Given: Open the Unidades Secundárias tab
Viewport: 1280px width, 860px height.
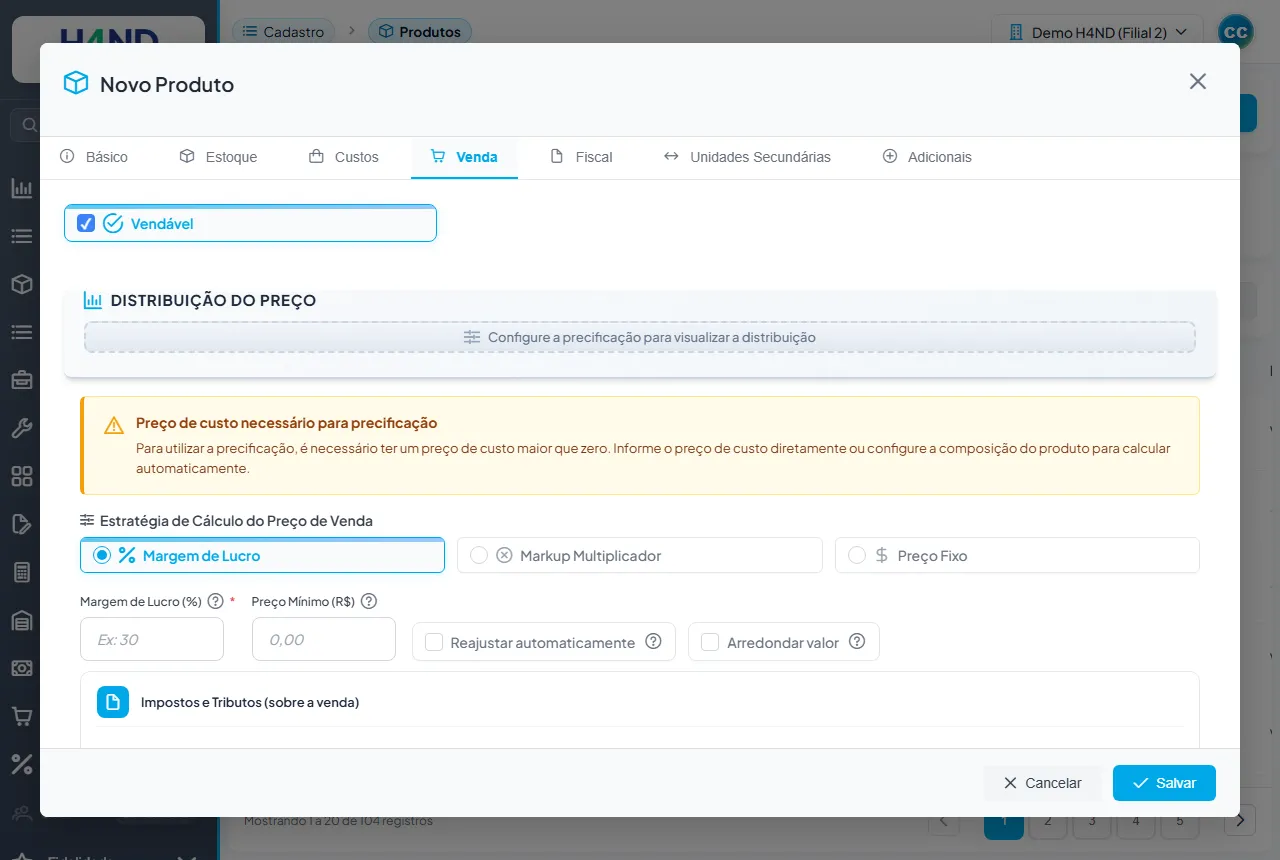Looking at the screenshot, I should pyautogui.click(x=747, y=157).
